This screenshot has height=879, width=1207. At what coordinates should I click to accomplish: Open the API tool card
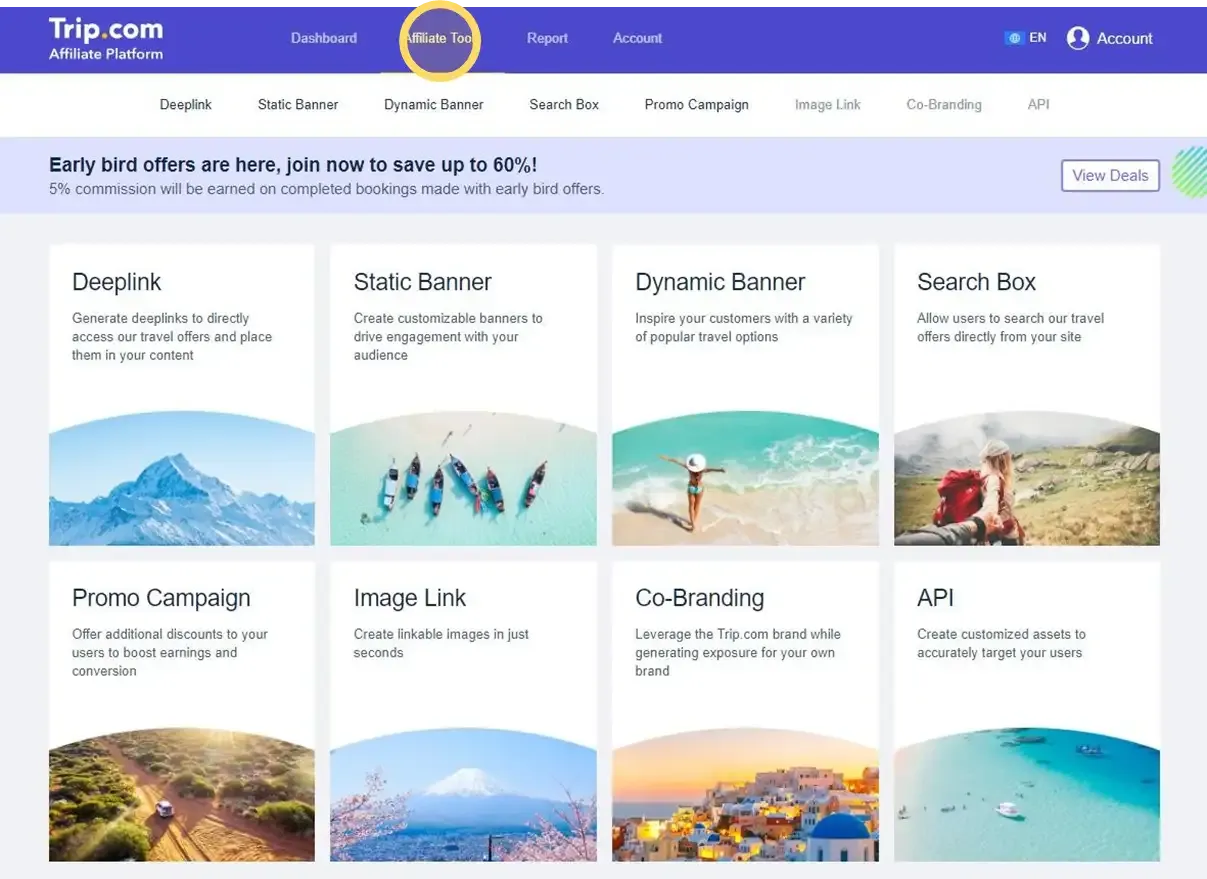coord(1027,712)
